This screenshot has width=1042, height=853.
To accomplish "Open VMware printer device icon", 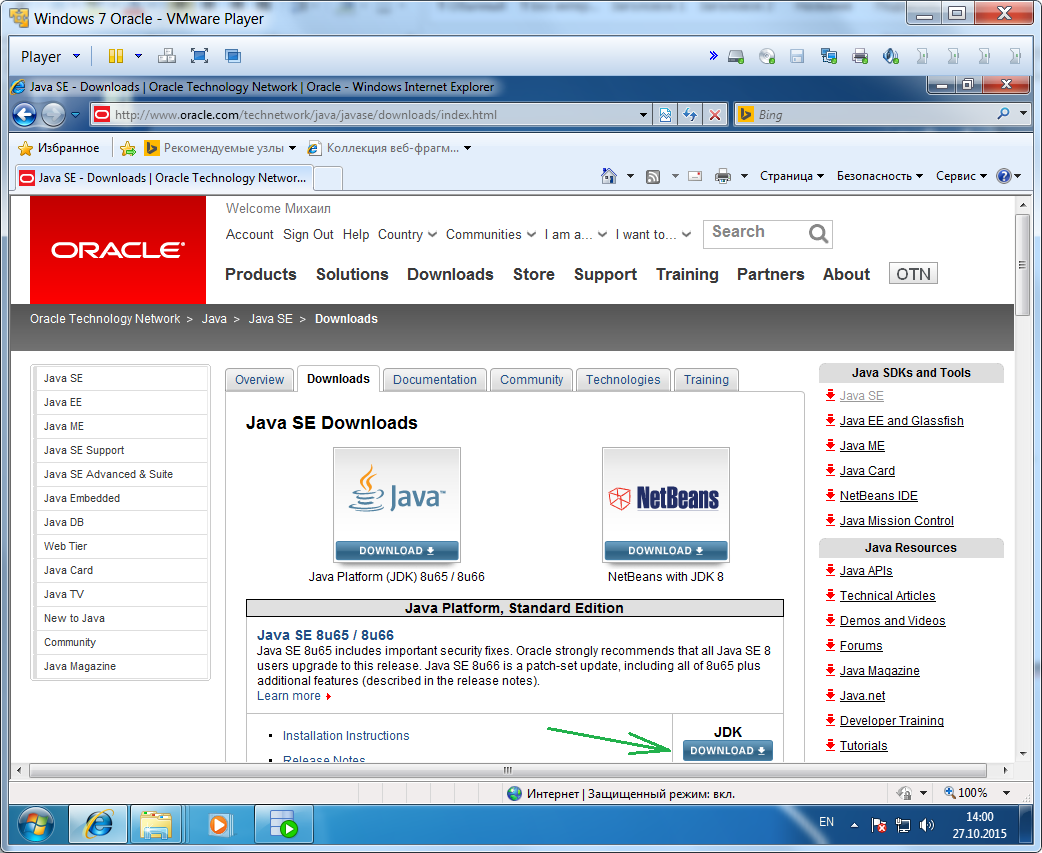I will [x=860, y=56].
